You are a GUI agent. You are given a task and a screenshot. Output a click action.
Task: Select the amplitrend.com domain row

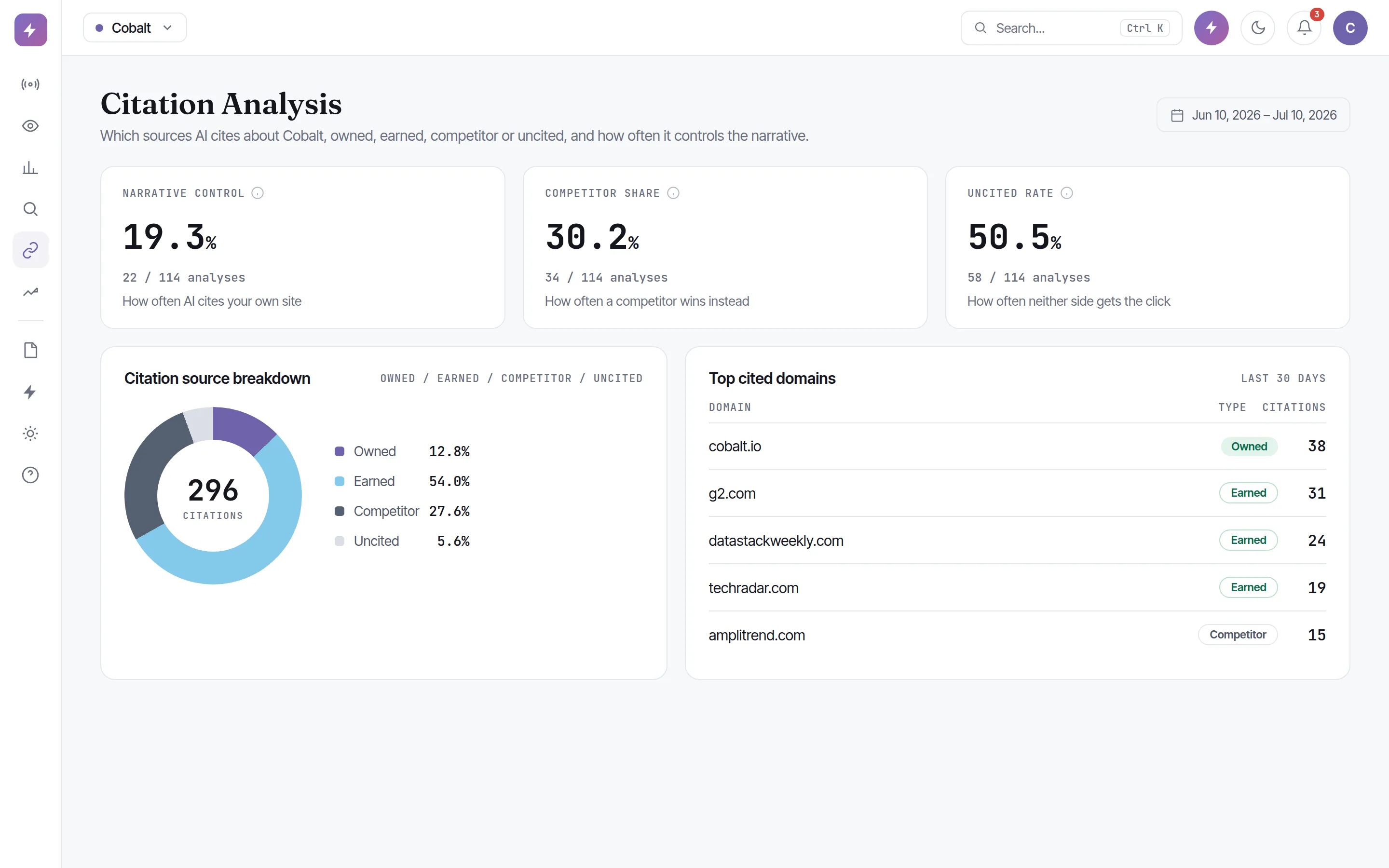click(x=1017, y=635)
